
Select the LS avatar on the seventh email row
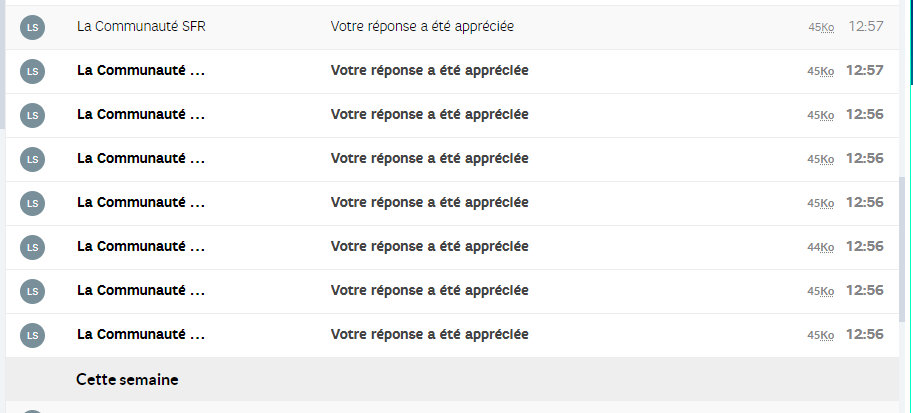coord(33,291)
